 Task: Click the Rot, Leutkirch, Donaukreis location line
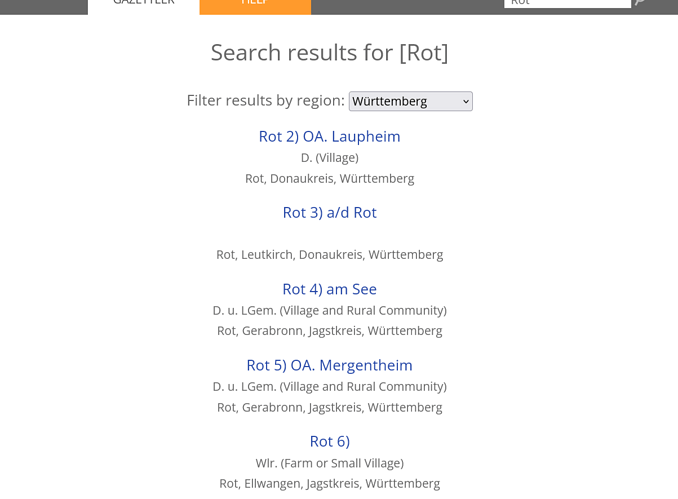tap(329, 255)
